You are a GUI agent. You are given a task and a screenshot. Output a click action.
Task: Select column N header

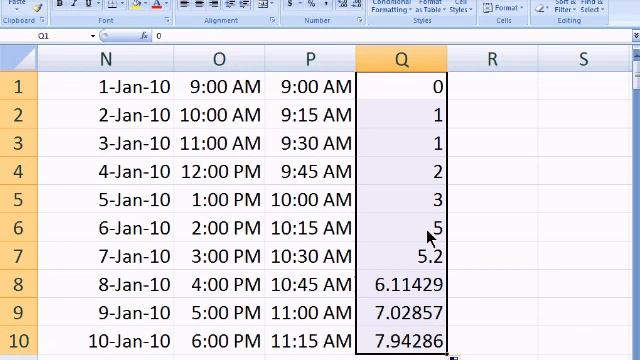pos(106,59)
